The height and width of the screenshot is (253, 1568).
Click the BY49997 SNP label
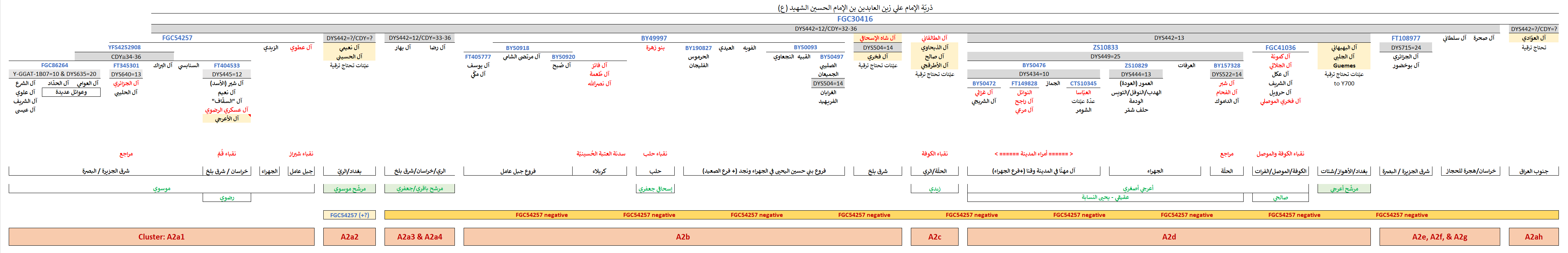coord(654,38)
